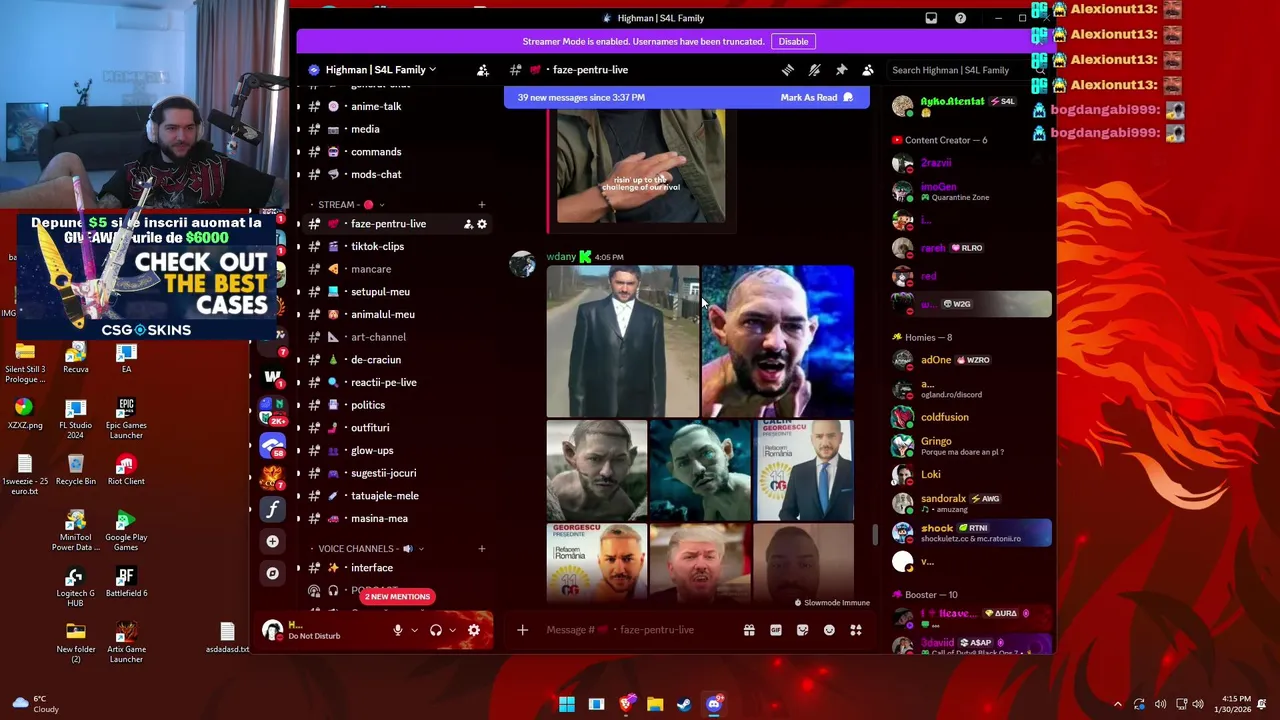Click the message input field
1280x720 pixels.
coord(640,630)
